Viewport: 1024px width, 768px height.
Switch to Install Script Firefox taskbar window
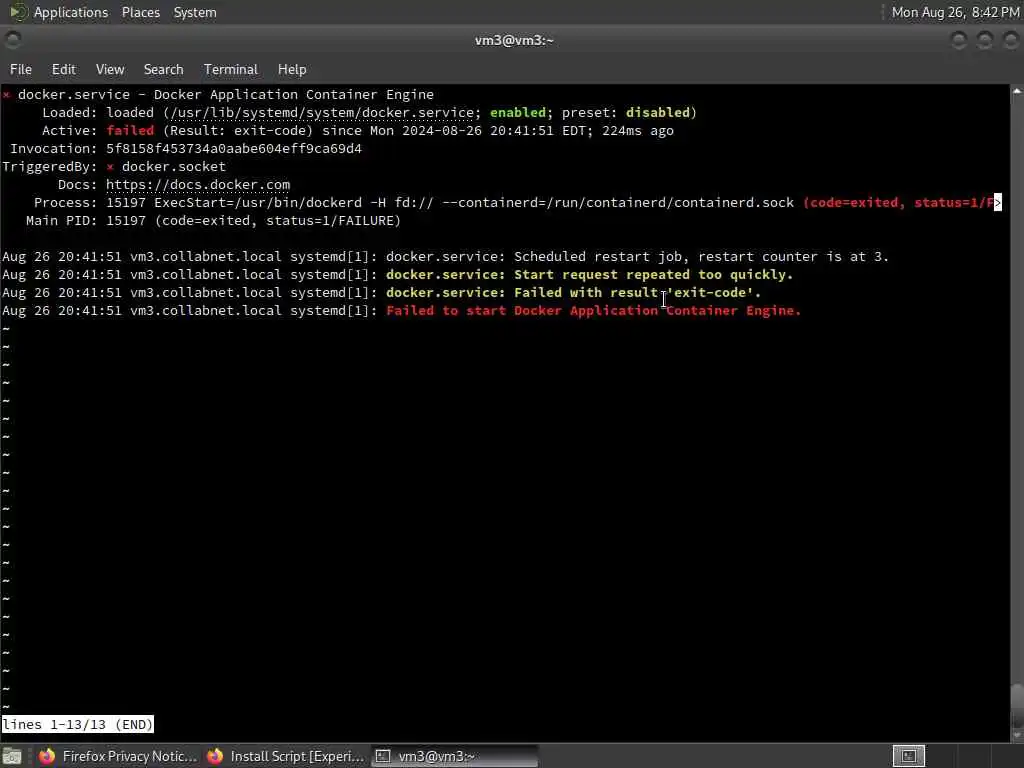(x=285, y=756)
